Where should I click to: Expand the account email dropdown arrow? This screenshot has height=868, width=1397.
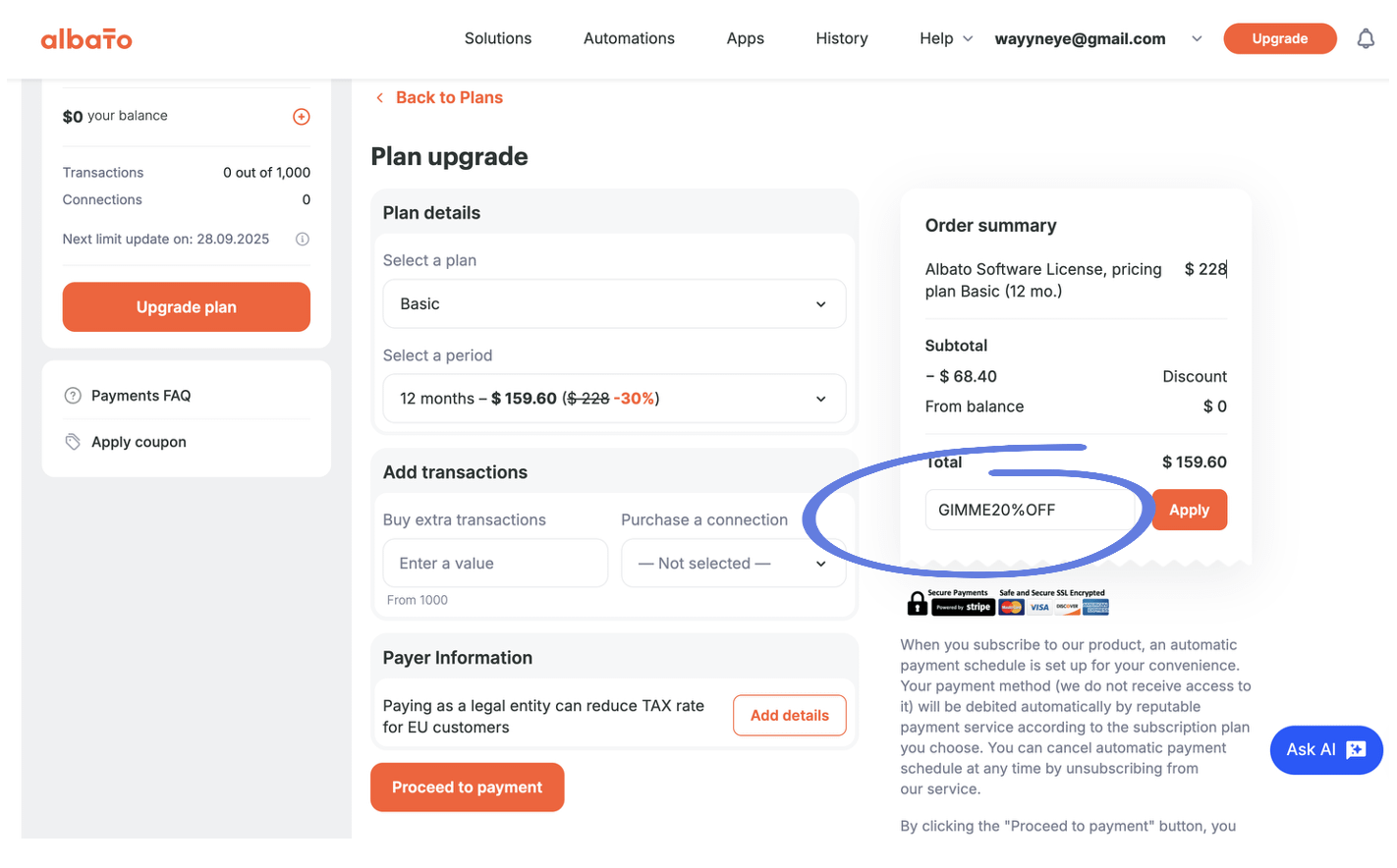[x=1197, y=39]
